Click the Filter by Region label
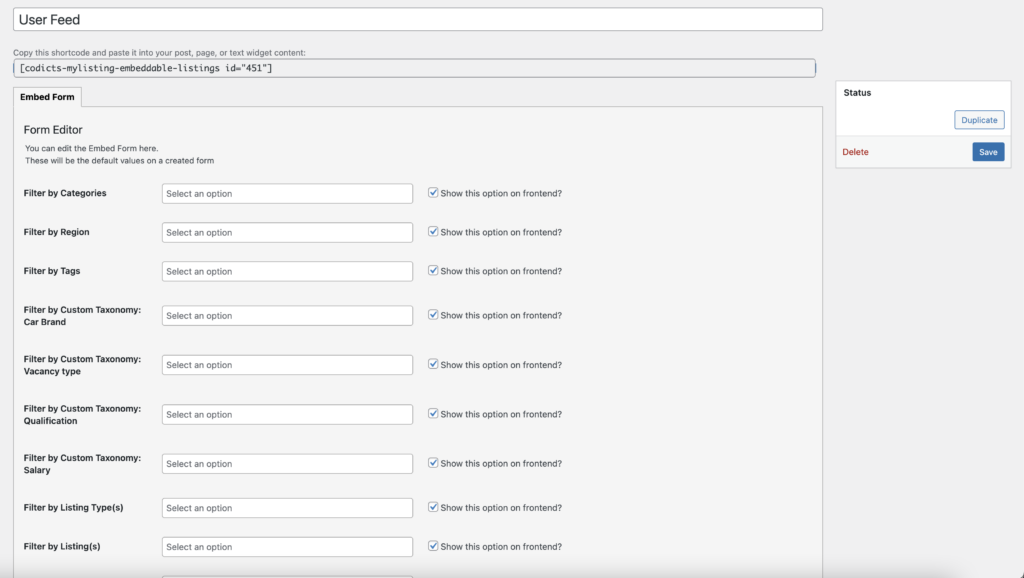Screen dimensions: 1024x578 (56, 232)
